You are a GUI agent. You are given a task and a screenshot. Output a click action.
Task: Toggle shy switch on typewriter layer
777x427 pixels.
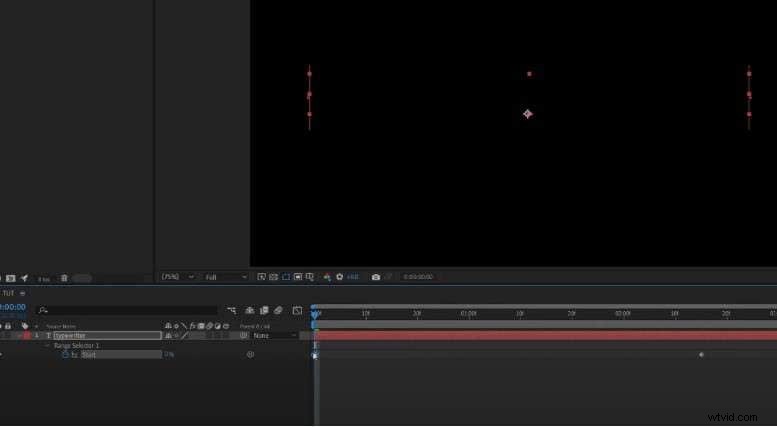tap(168, 335)
